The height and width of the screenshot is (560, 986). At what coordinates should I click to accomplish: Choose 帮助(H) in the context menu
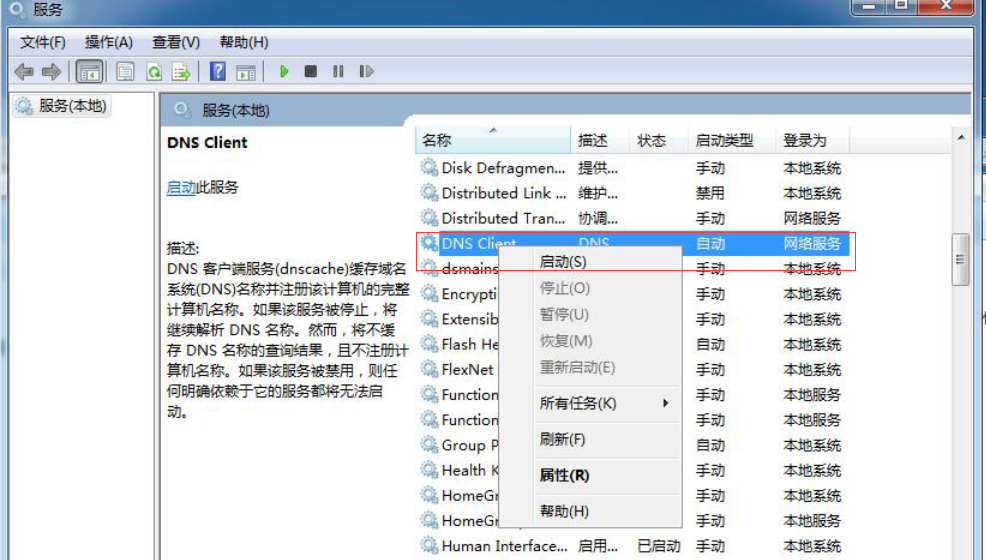pyautogui.click(x=564, y=511)
